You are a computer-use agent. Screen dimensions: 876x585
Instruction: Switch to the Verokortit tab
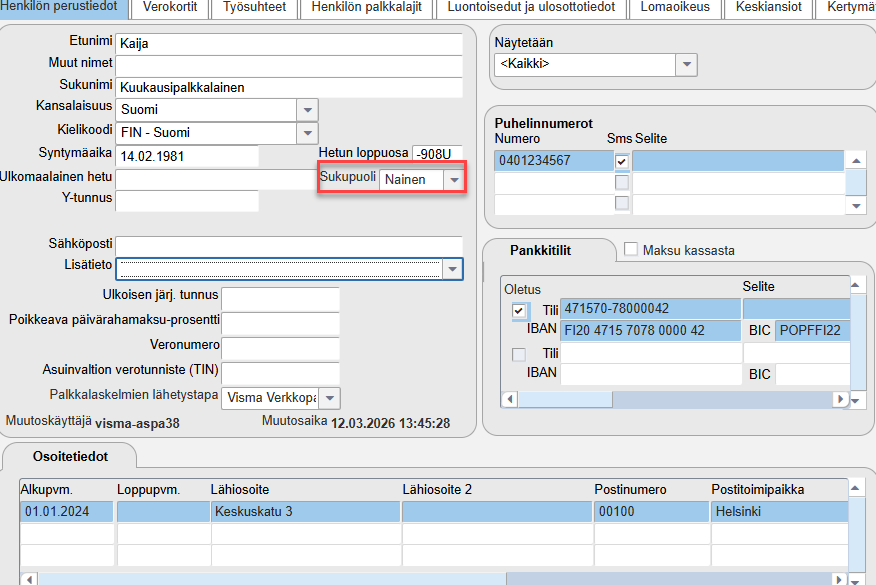[x=170, y=8]
